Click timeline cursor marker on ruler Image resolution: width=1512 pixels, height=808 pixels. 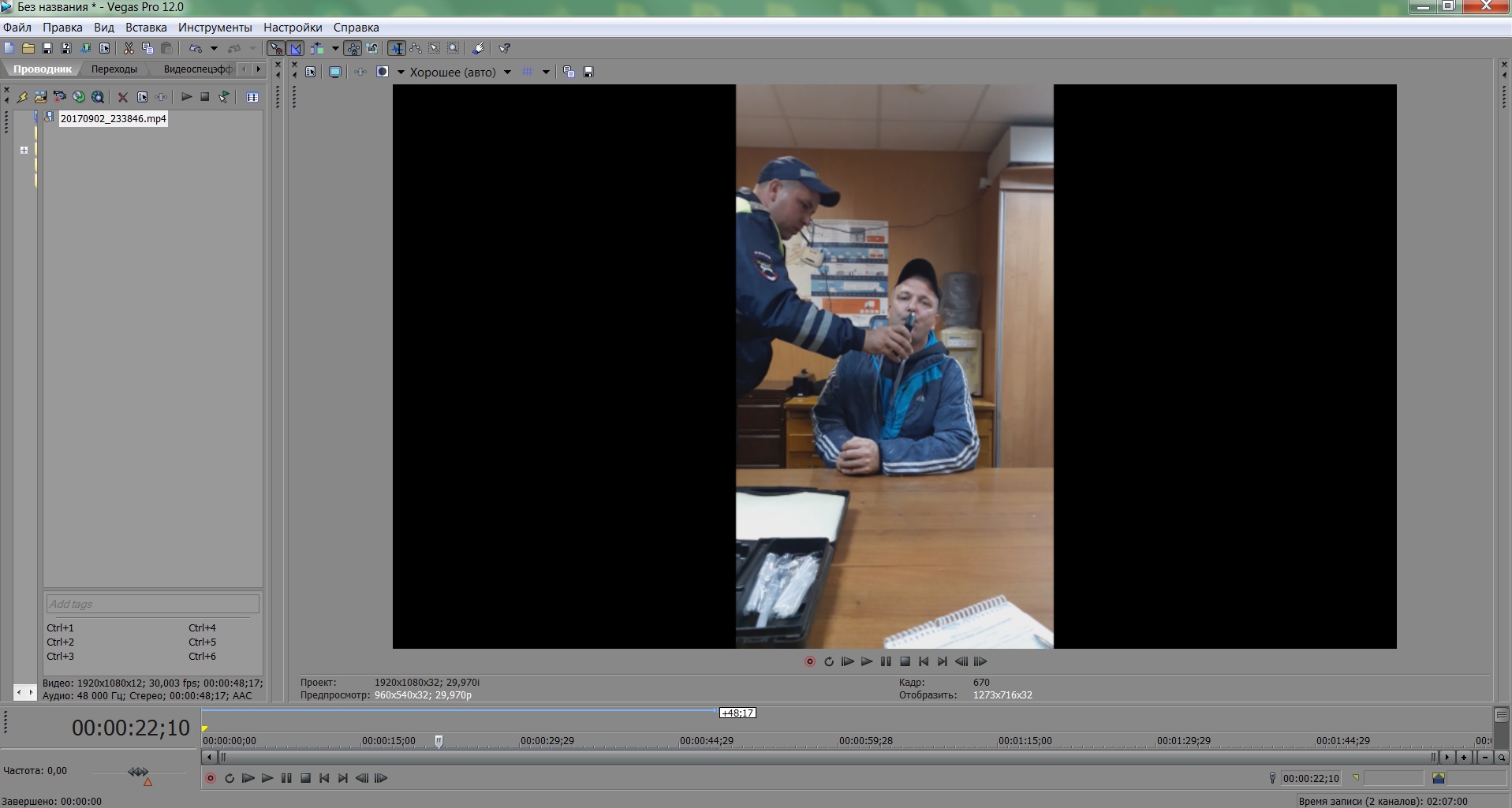coord(439,741)
